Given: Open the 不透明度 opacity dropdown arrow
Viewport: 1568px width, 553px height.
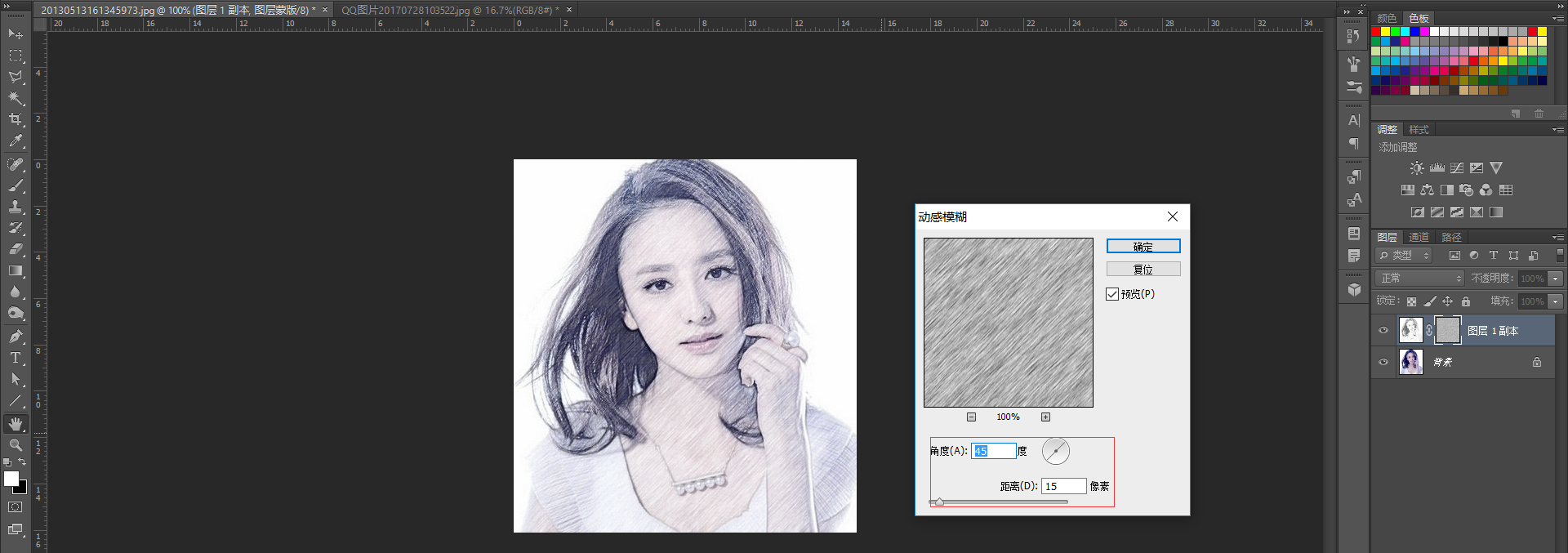Looking at the screenshot, I should click(1556, 279).
